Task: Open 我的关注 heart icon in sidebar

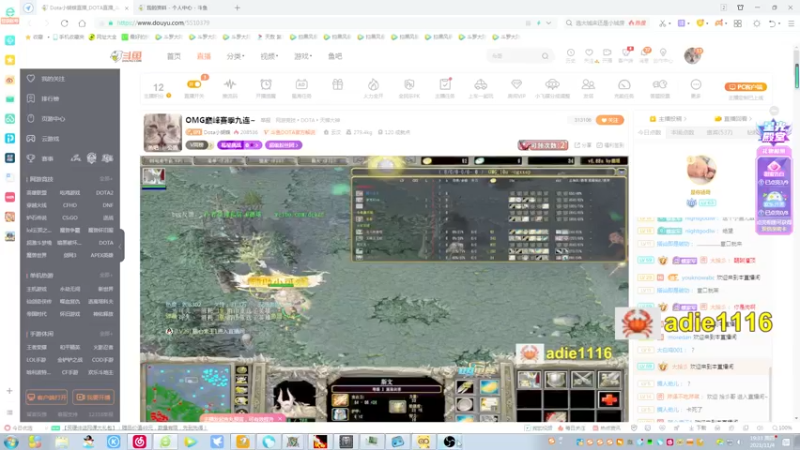Action: [x=31, y=79]
